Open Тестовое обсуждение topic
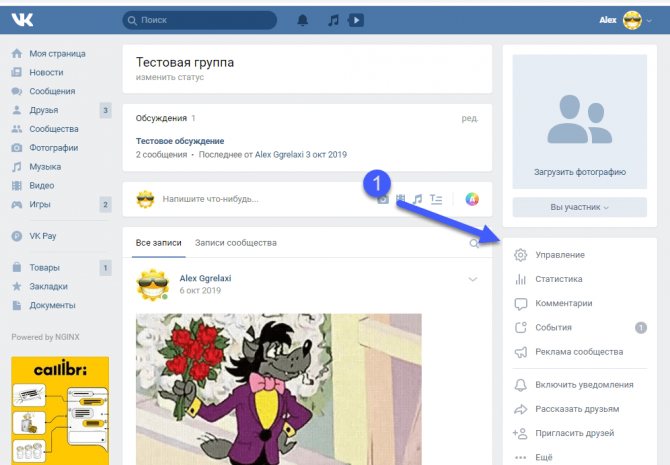Screen dimensions: 670x465 pos(180,141)
